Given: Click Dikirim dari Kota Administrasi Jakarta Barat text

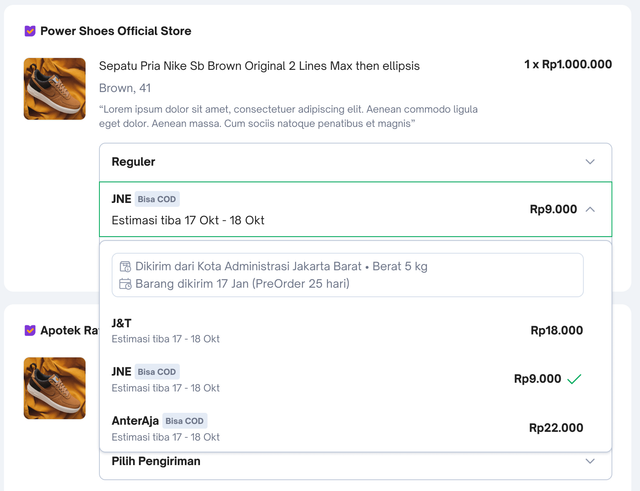Looking at the screenshot, I should 248,267.
